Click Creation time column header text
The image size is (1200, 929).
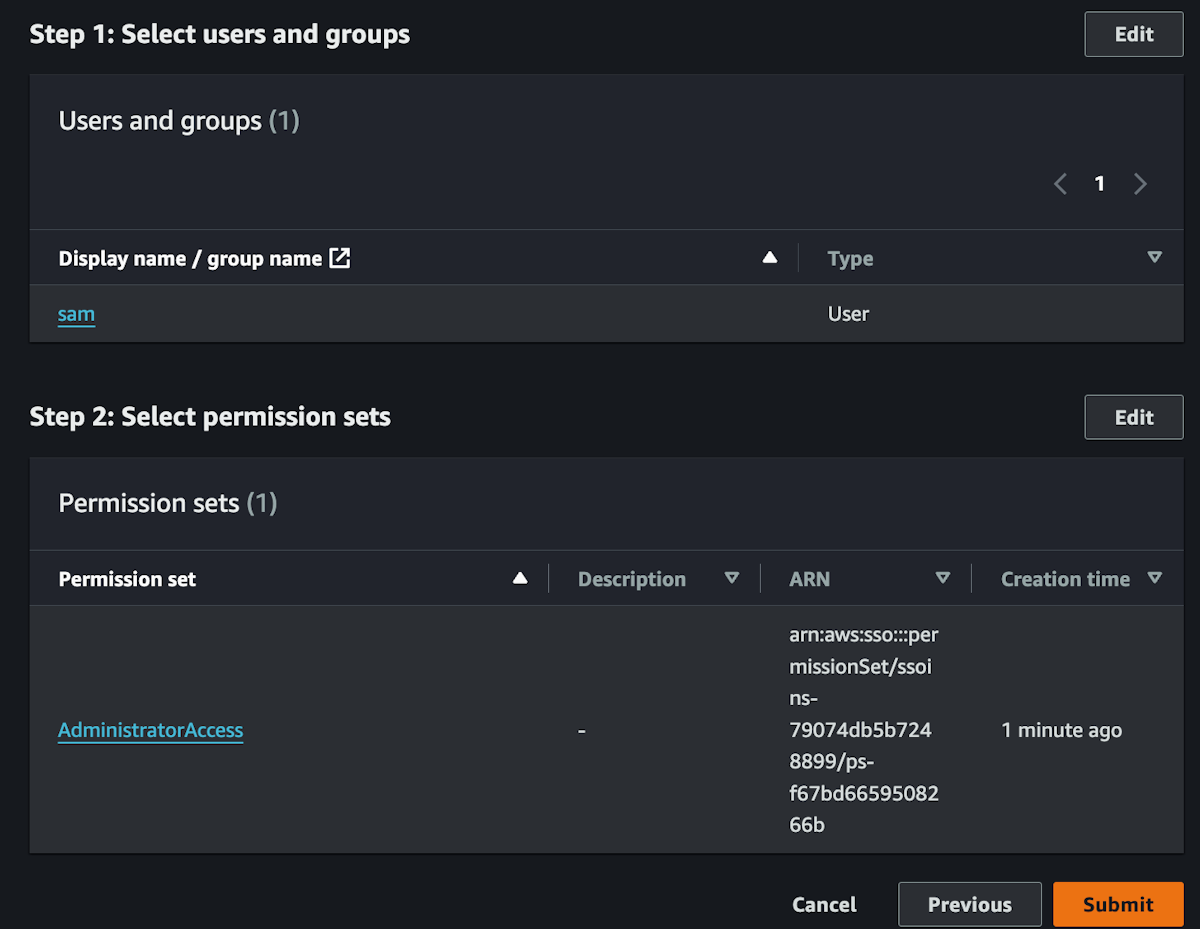tap(1065, 579)
